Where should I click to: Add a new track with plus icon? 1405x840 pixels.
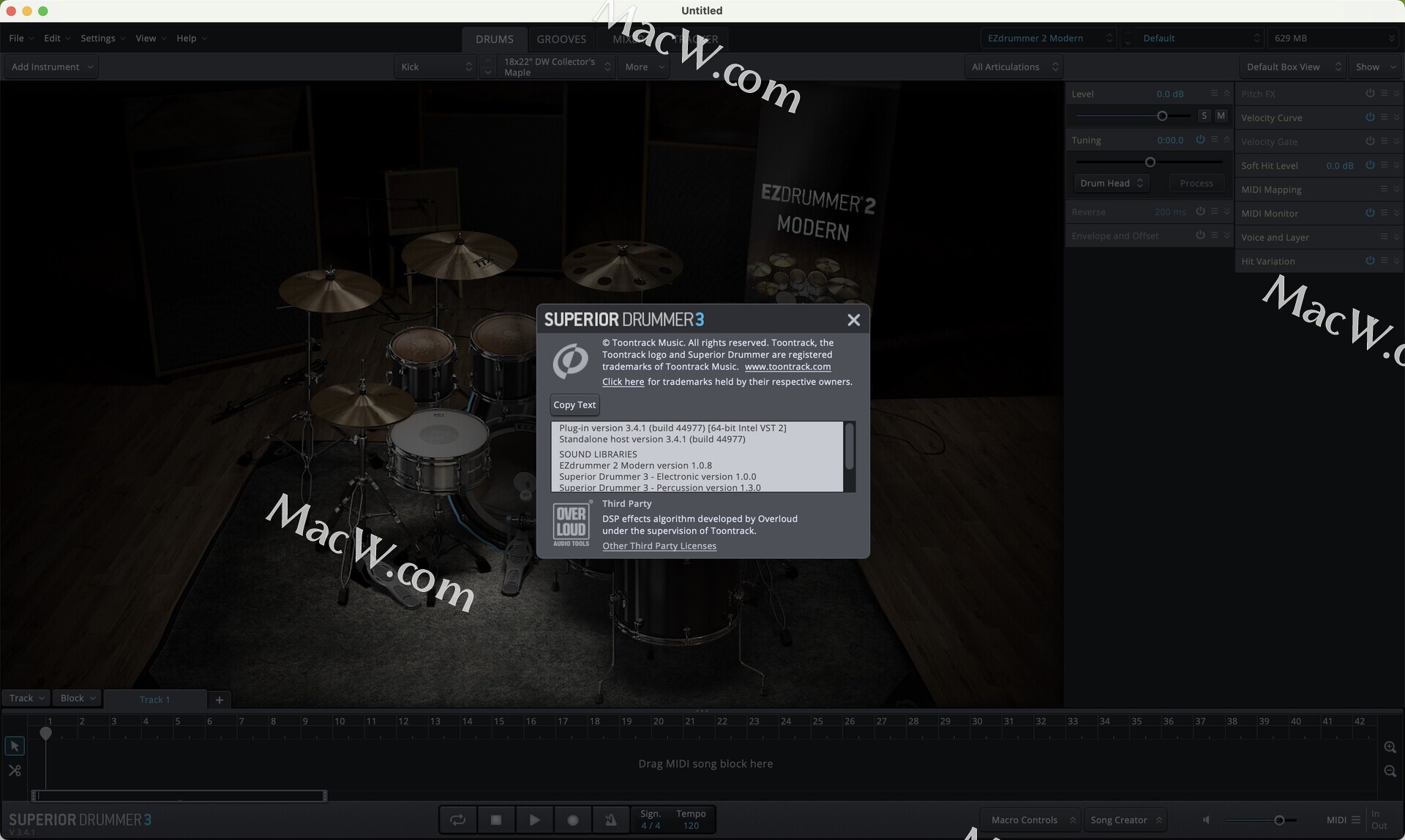point(220,700)
